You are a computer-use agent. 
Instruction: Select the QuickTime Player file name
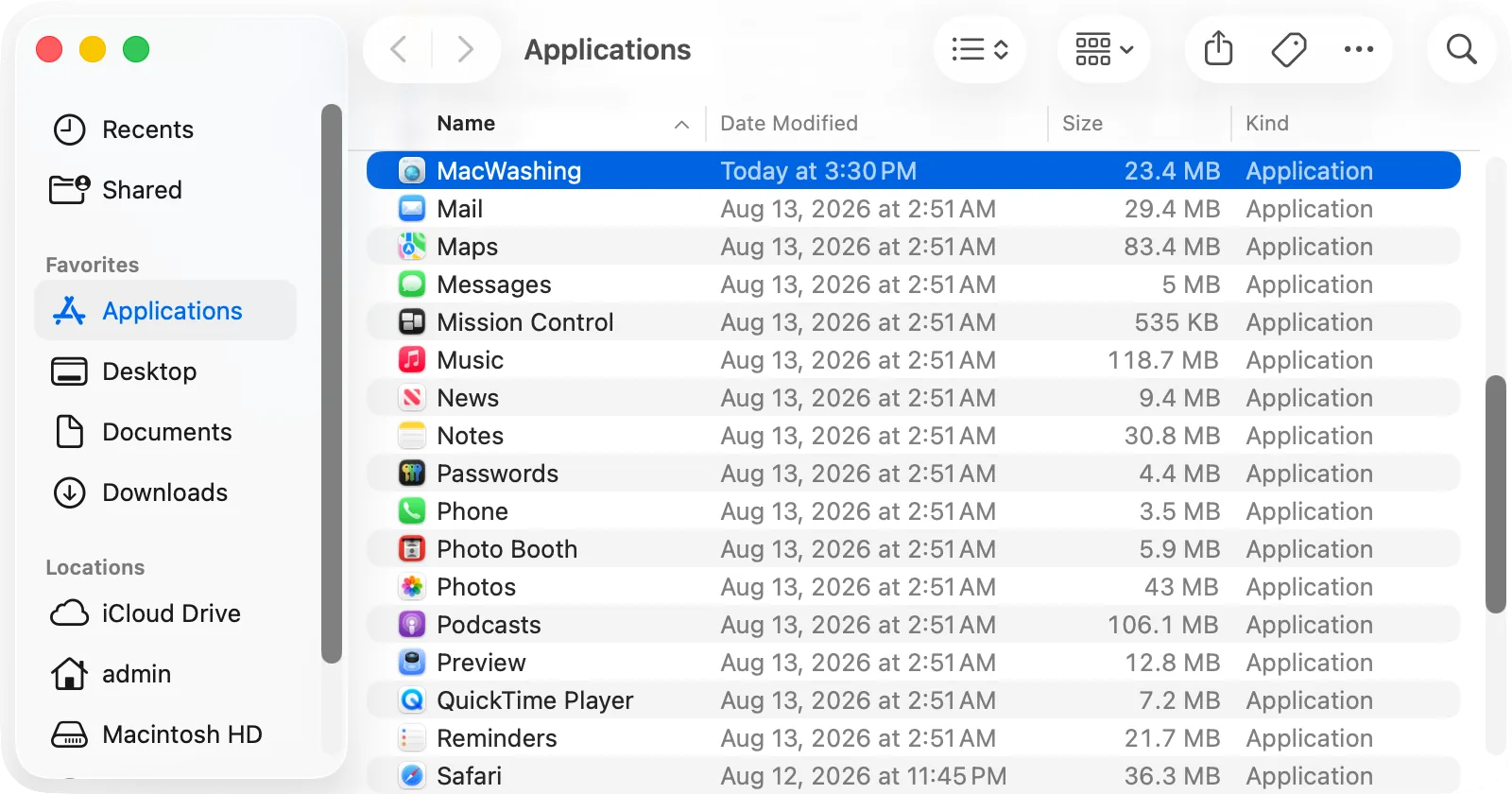pos(535,700)
